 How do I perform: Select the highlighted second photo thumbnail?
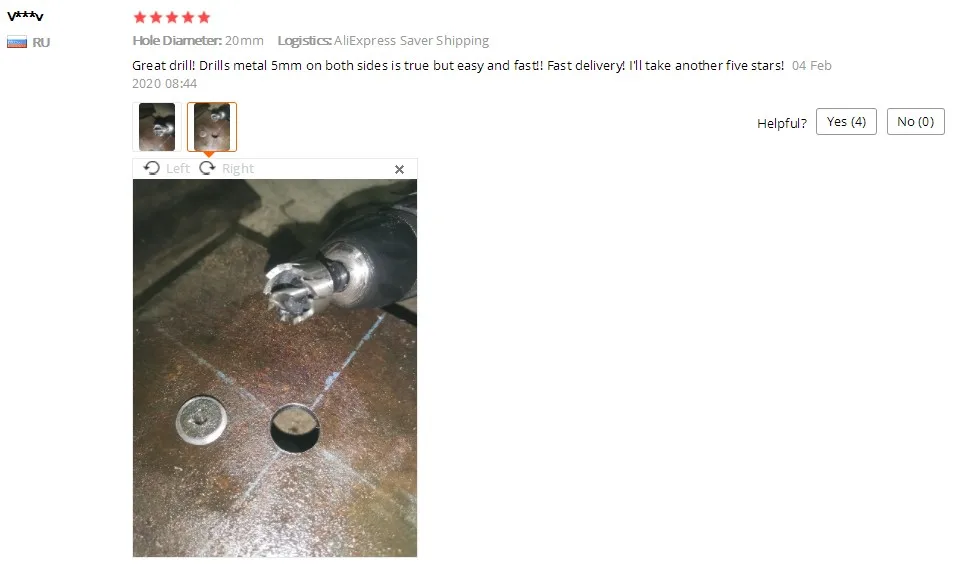[212, 127]
